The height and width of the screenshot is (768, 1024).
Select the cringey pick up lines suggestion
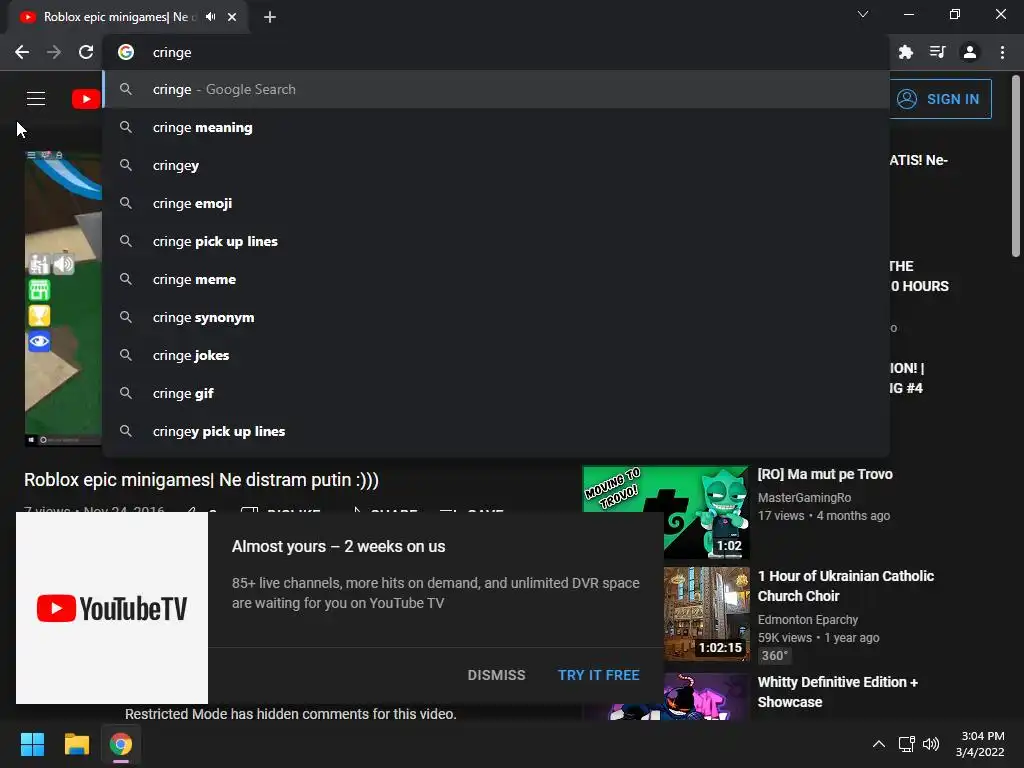pyautogui.click(x=496, y=431)
